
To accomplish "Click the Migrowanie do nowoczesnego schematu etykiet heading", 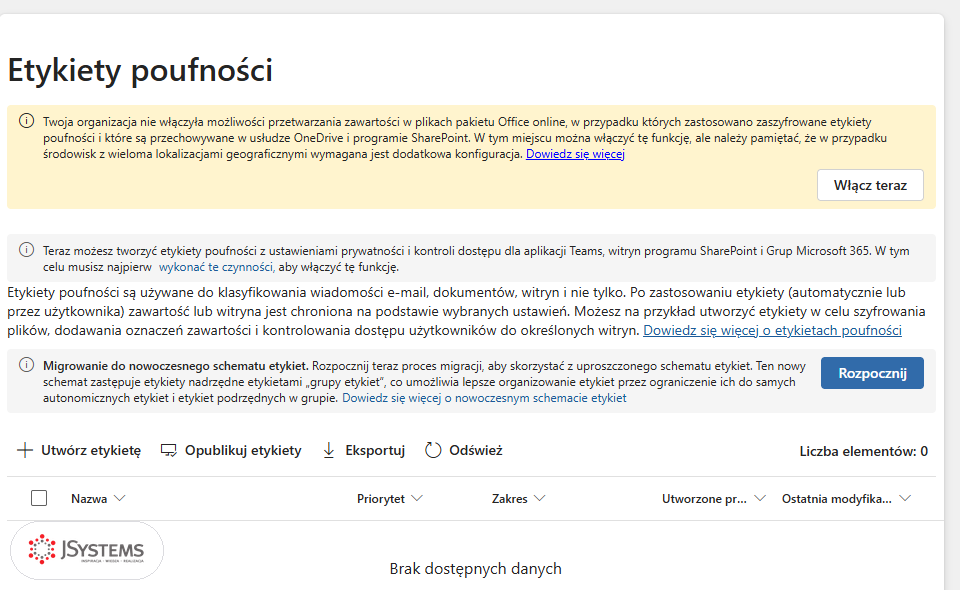I will (x=176, y=366).
